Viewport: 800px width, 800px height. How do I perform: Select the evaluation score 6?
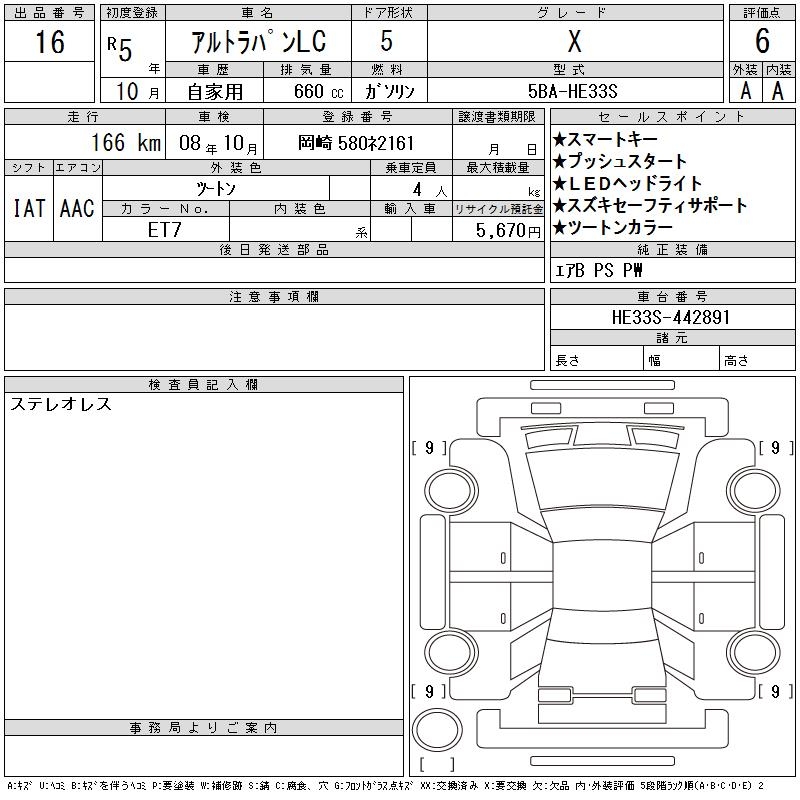point(762,42)
